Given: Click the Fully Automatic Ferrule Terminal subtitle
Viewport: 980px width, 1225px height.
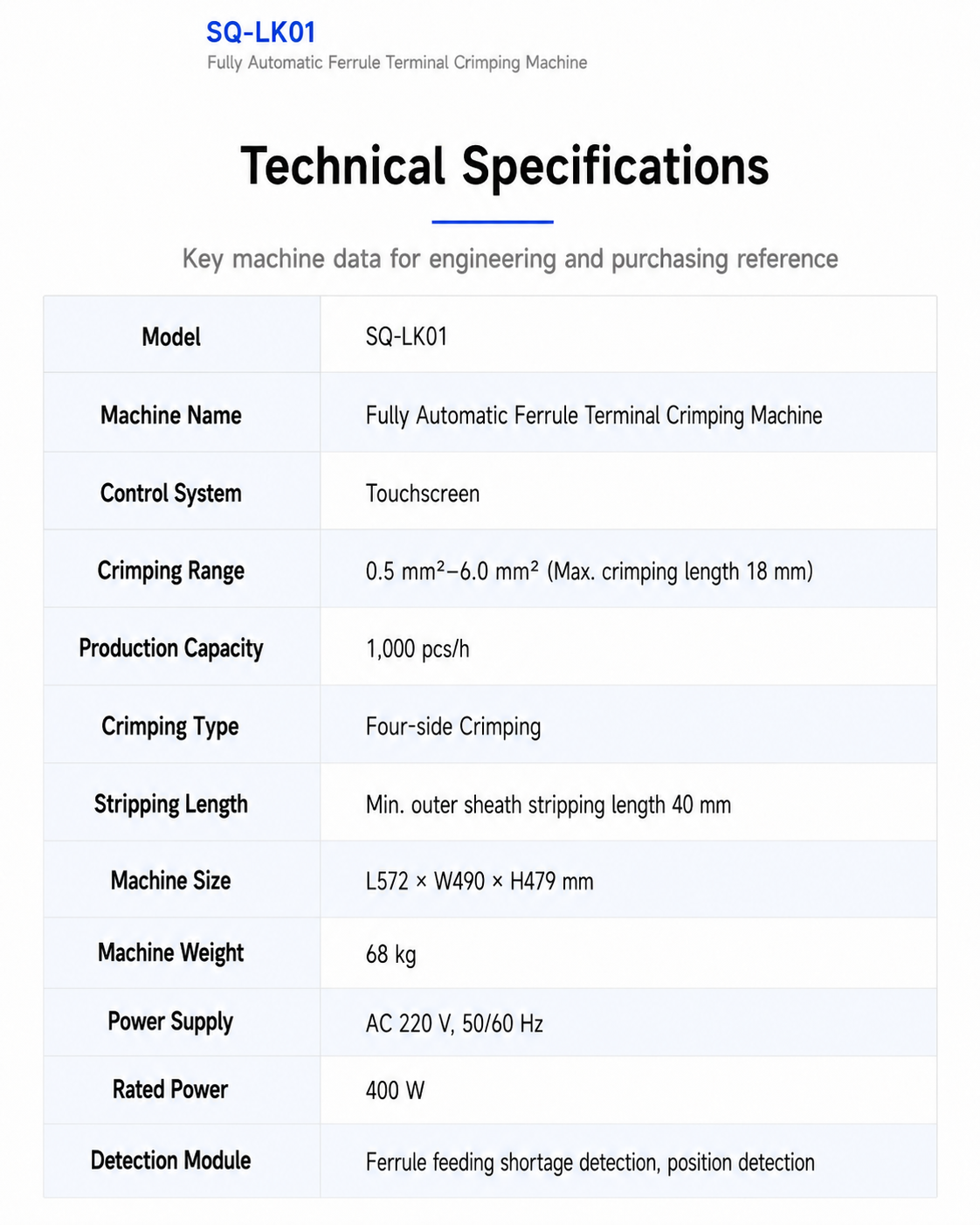Looking at the screenshot, I should (397, 63).
